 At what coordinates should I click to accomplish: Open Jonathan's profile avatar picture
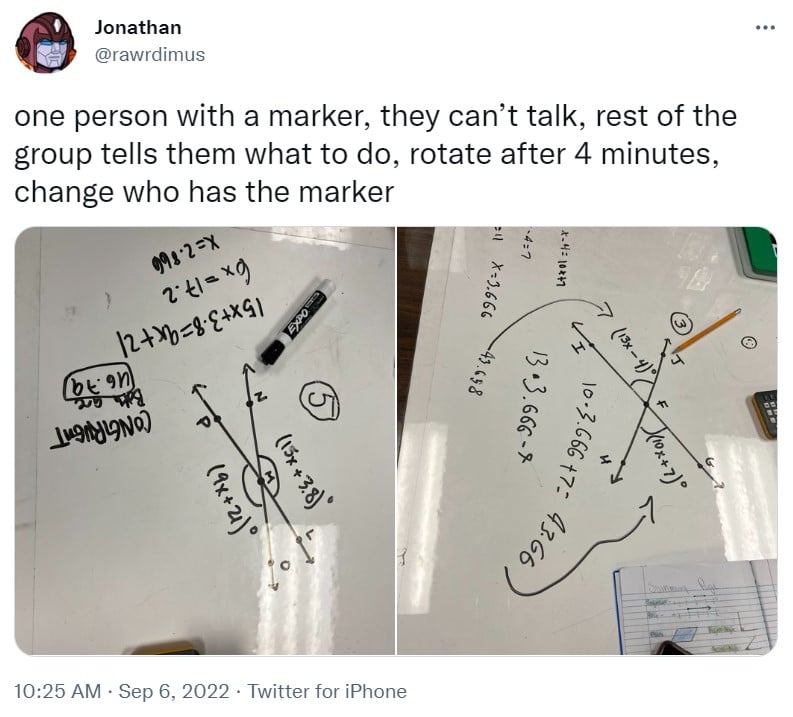46,44
